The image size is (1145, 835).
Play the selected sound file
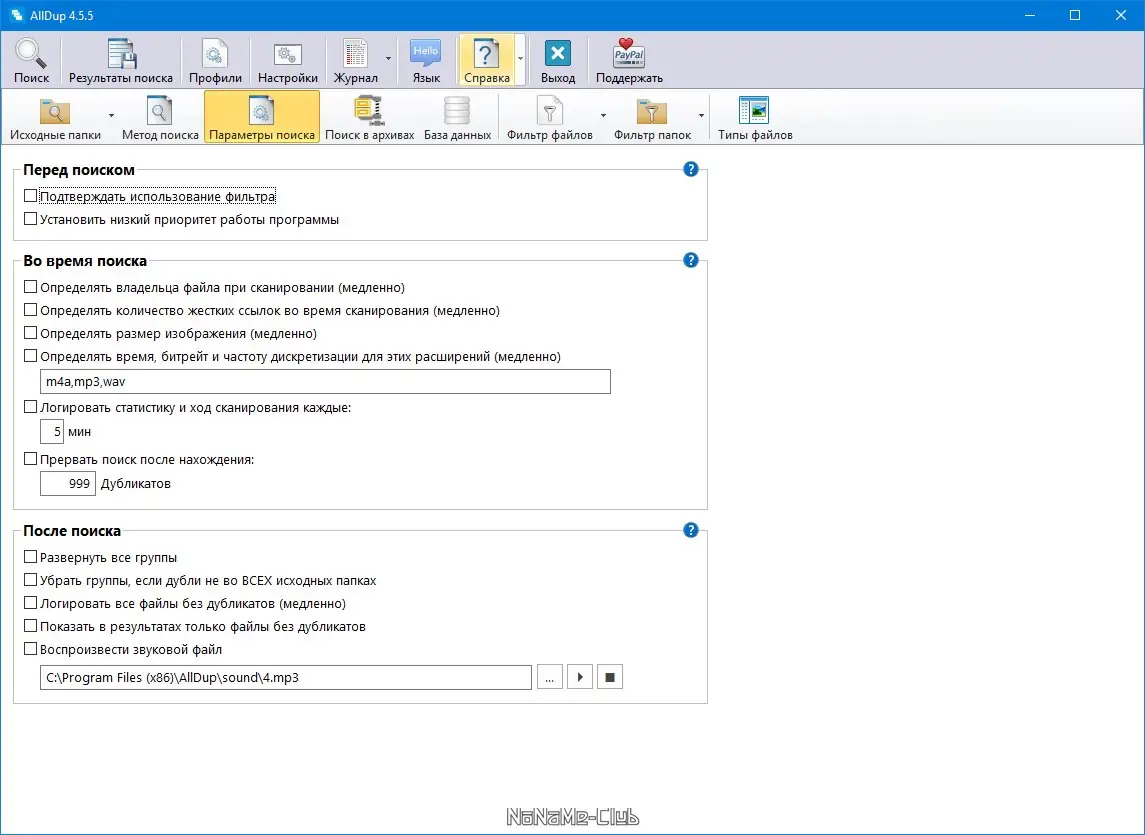point(580,677)
